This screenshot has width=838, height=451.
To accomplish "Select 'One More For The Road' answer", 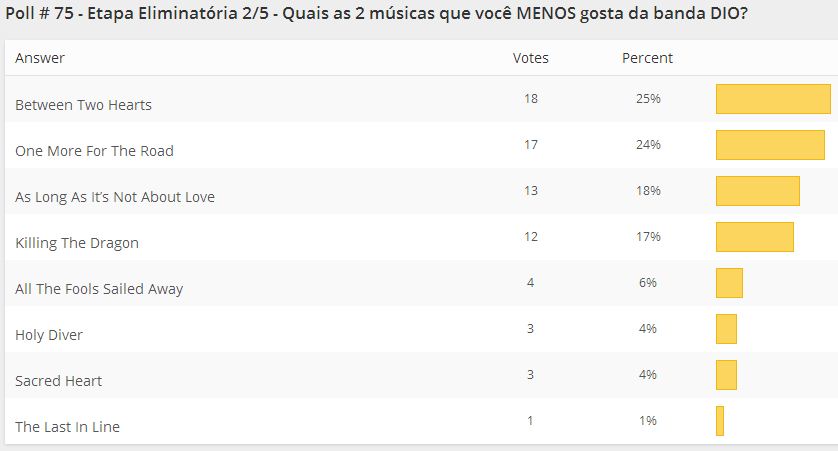I will pyautogui.click(x=94, y=151).
